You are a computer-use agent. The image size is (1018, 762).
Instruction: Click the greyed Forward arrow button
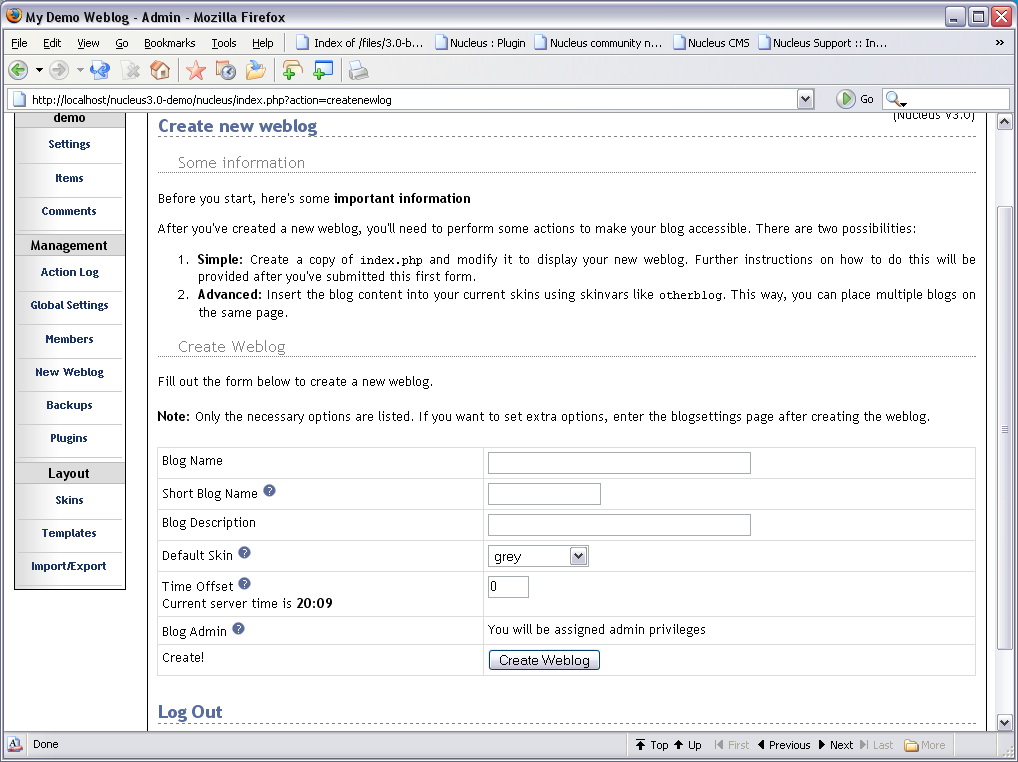[59, 70]
